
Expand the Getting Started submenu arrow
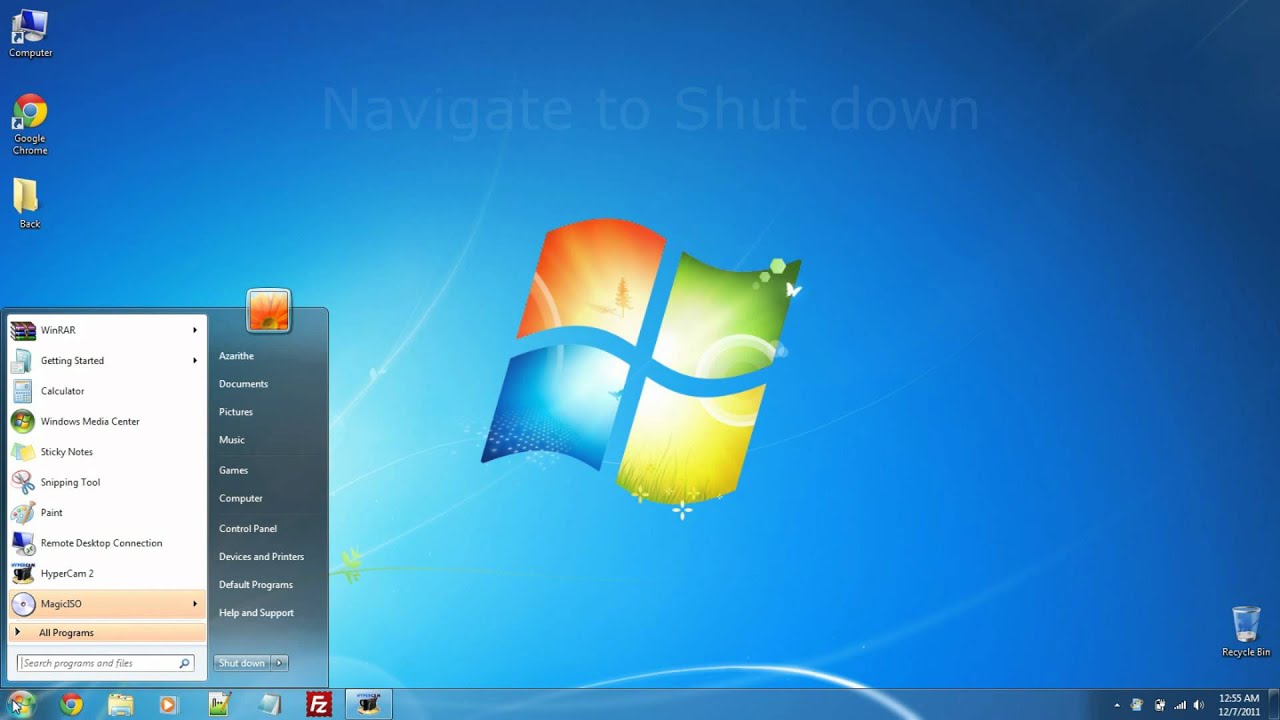pyautogui.click(x=195, y=360)
